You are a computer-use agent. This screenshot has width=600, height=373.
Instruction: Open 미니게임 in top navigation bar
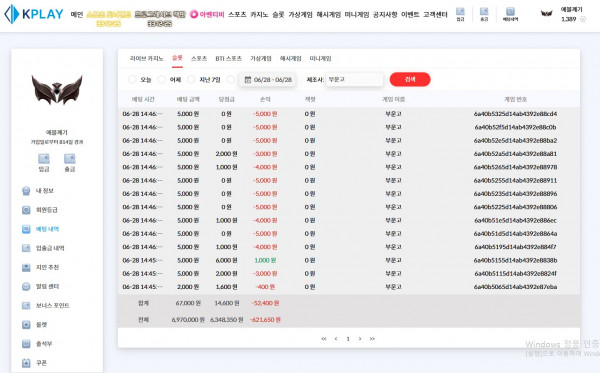[357, 15]
